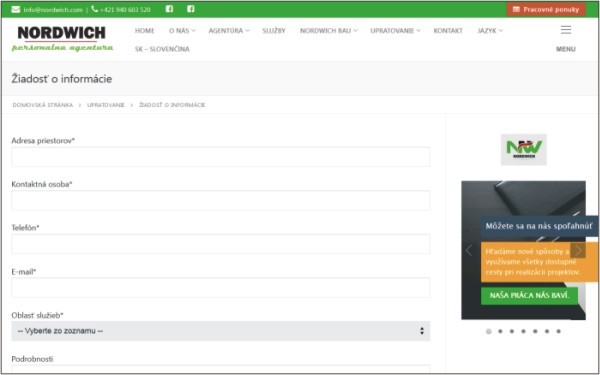Go to next slide with right arrow
Viewport: 600px width, 375px height.
[578, 251]
